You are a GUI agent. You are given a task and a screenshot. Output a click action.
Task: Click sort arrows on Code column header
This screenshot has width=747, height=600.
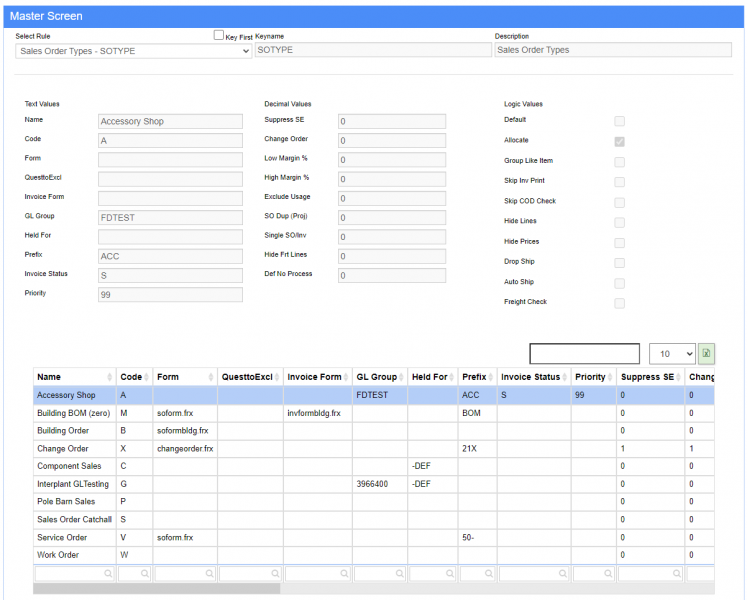coord(148,377)
